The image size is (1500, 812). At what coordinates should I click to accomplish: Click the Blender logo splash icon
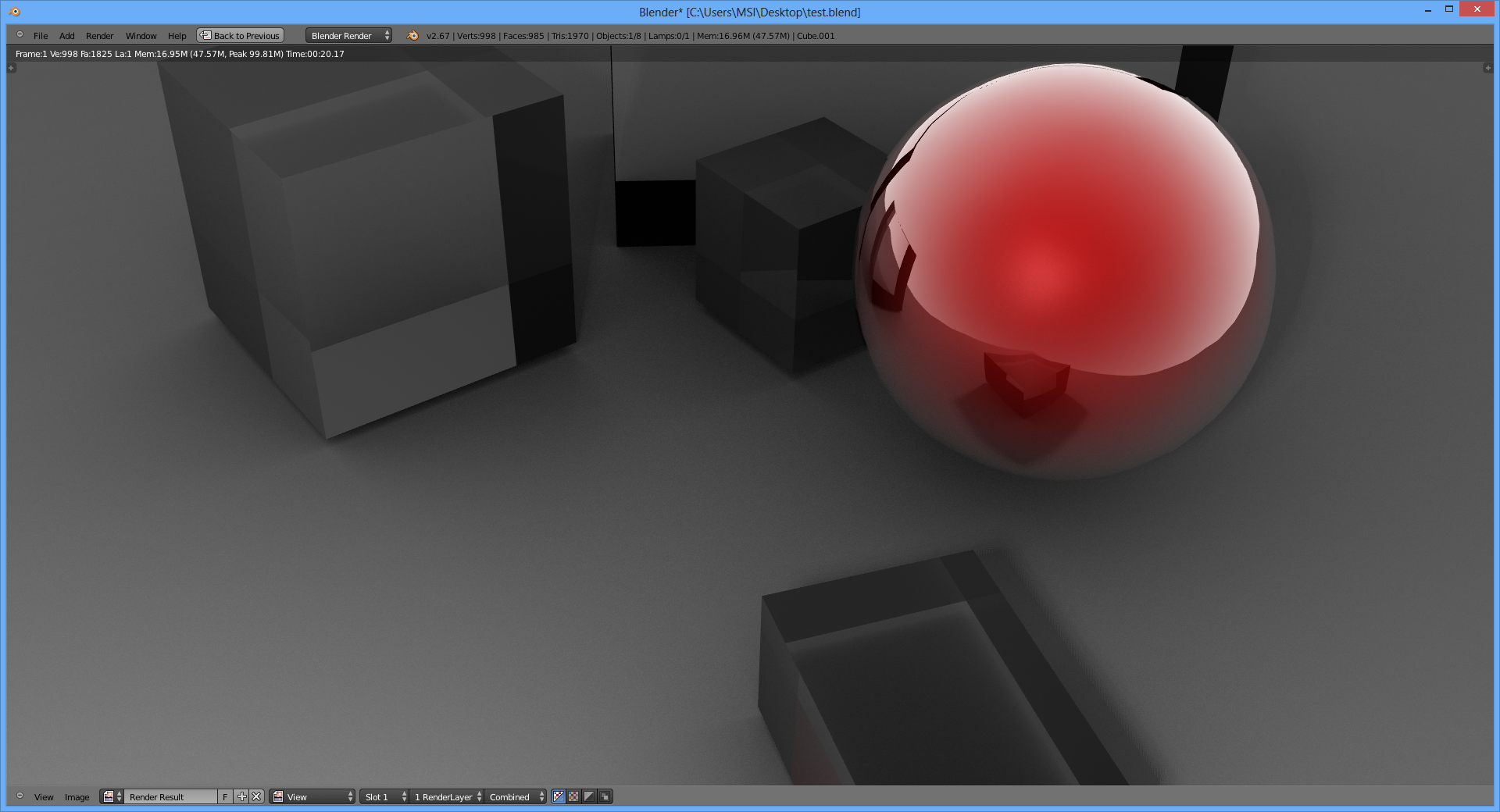tap(412, 36)
